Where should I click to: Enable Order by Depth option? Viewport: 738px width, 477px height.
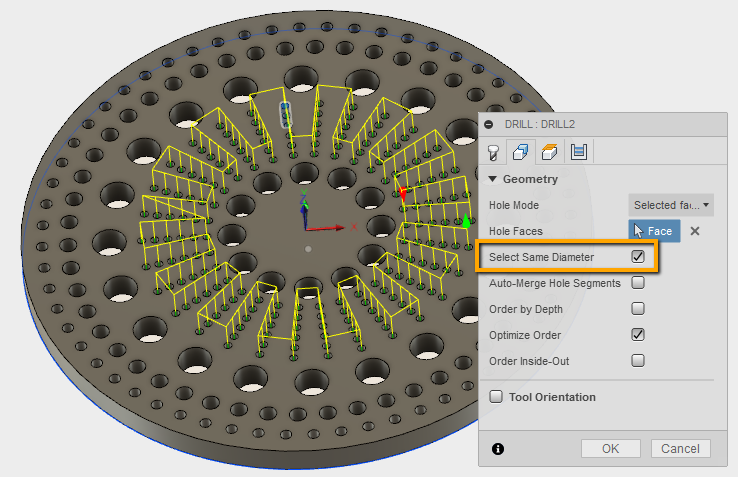pos(637,309)
